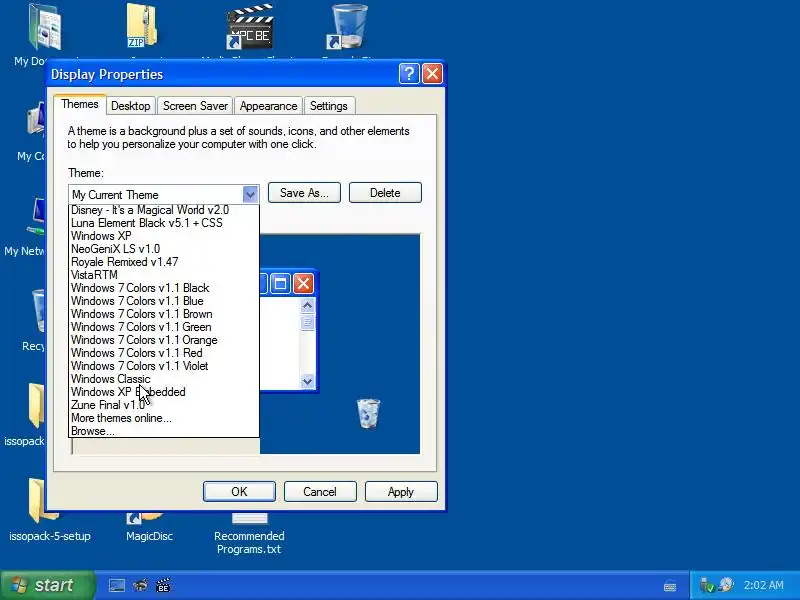Viewport: 800px width, 600px height.
Task: Switch to the Themes tab
Action: 80,104
